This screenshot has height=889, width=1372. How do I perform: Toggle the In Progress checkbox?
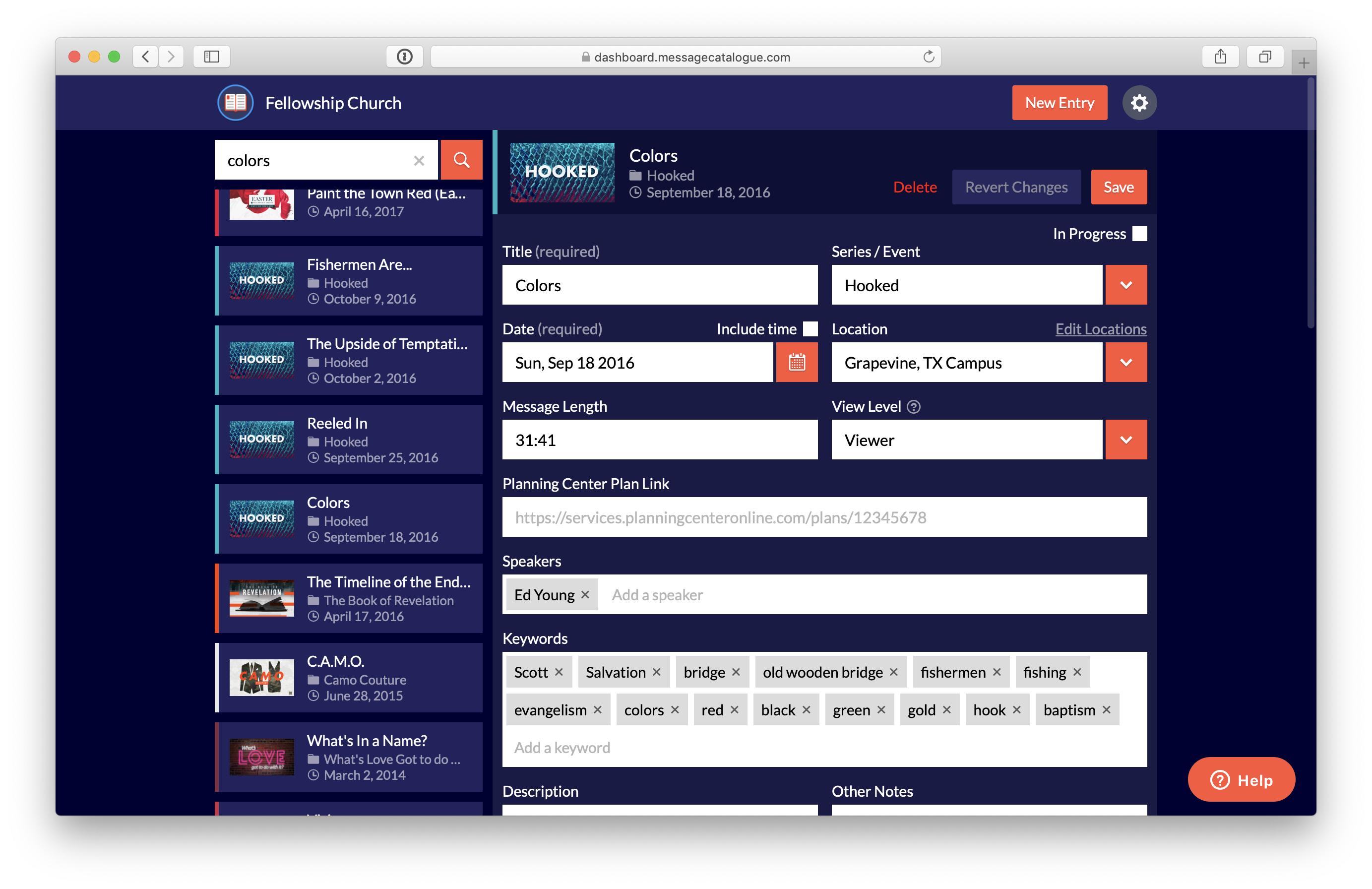tap(1140, 234)
